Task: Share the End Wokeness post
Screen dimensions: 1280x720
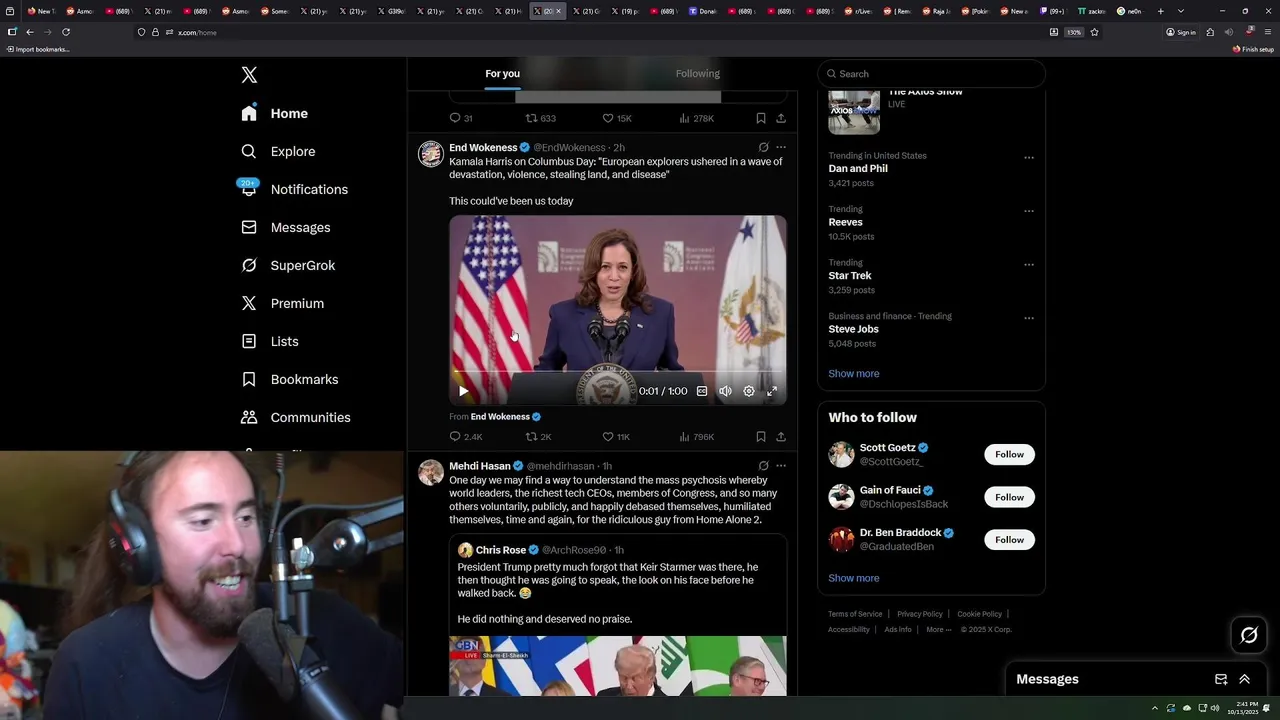Action: tap(781, 437)
